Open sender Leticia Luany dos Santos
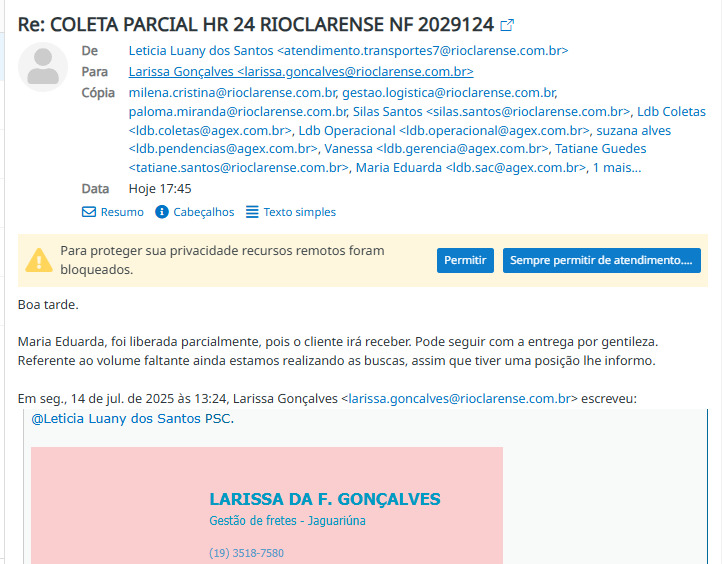The height and width of the screenshot is (564, 722). [x=348, y=50]
